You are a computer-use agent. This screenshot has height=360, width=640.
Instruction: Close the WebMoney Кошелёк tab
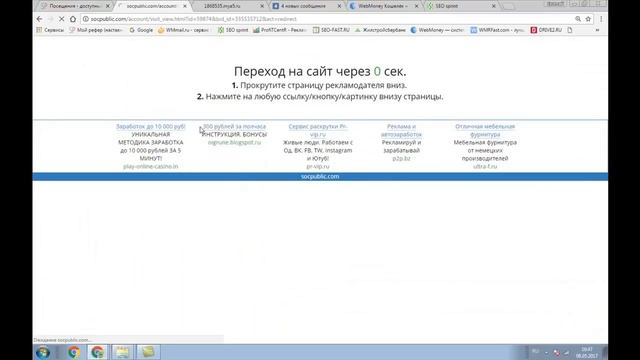[416, 6]
